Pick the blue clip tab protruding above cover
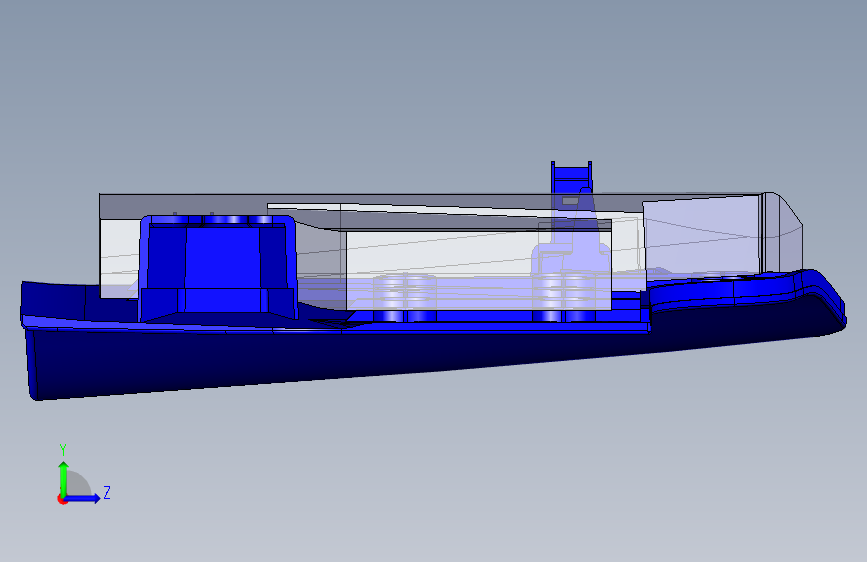 click(572, 177)
